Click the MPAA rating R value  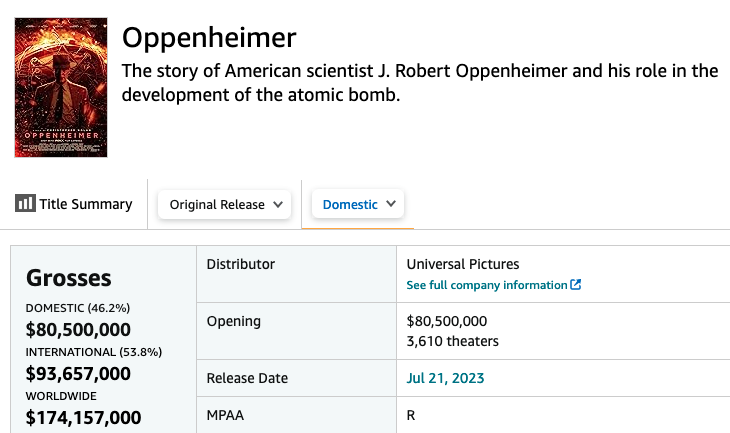click(x=411, y=415)
